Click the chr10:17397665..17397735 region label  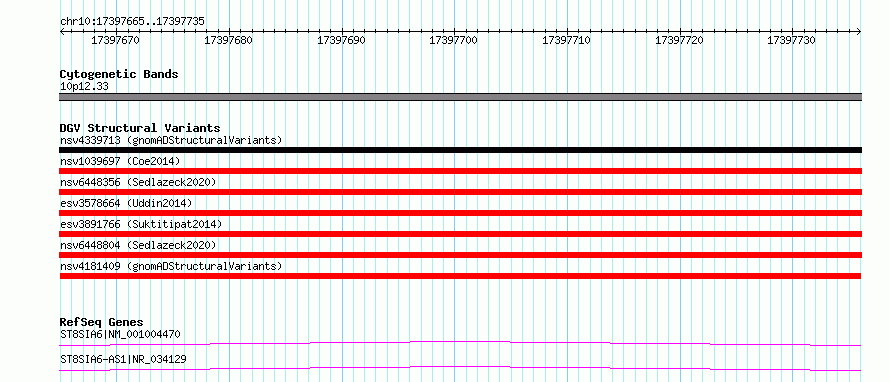(132, 22)
